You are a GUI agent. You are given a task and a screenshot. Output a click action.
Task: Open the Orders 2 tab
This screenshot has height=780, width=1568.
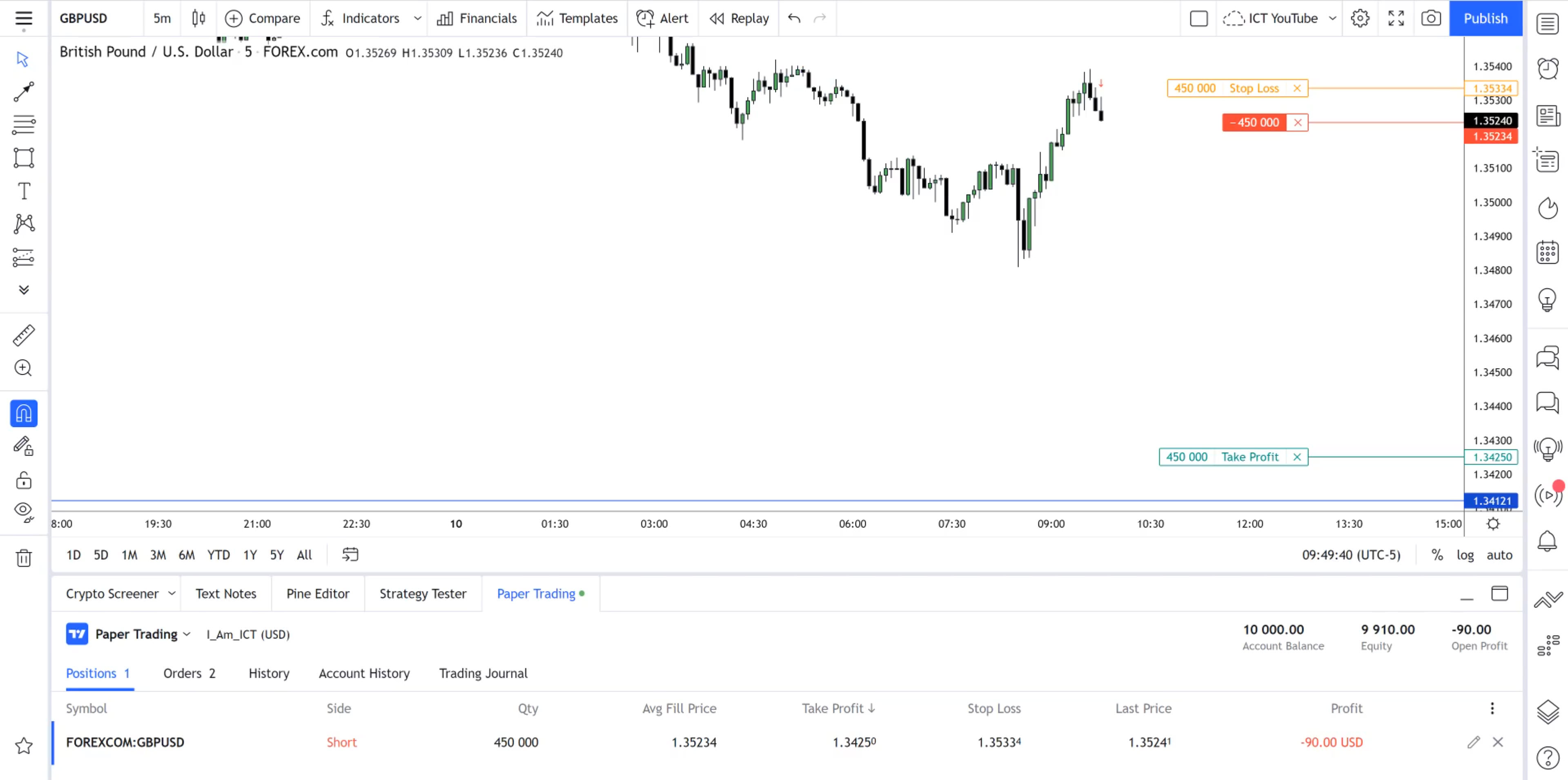pos(189,673)
